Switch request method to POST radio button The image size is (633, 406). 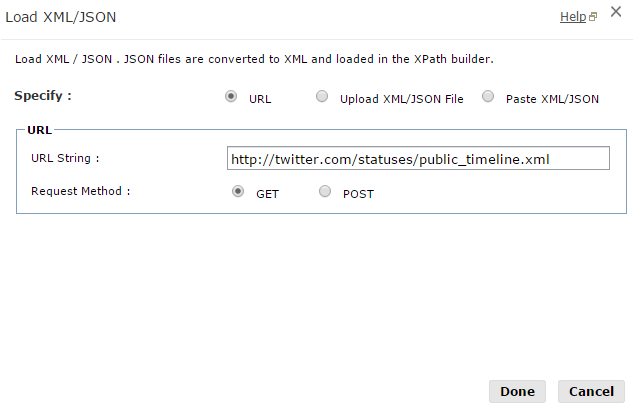(x=325, y=191)
